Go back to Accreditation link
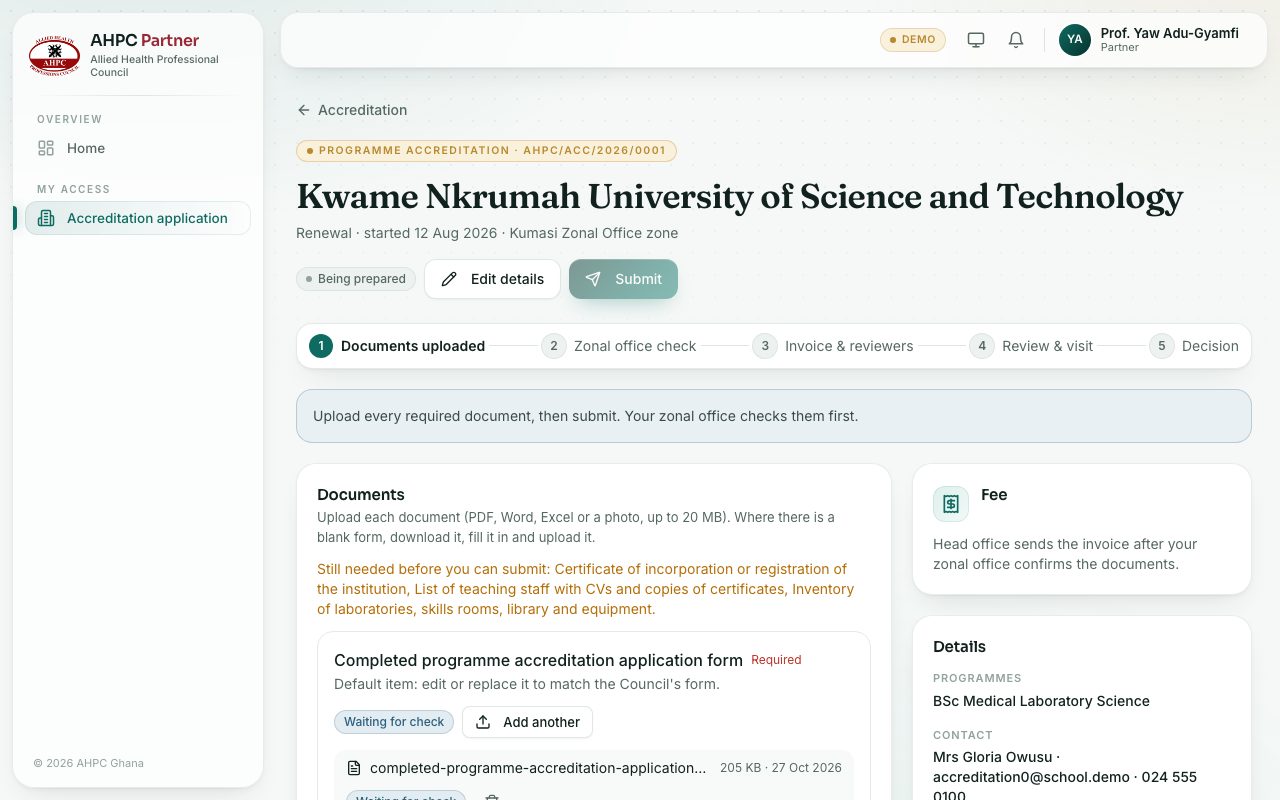This screenshot has height=800, width=1280. 352,110
